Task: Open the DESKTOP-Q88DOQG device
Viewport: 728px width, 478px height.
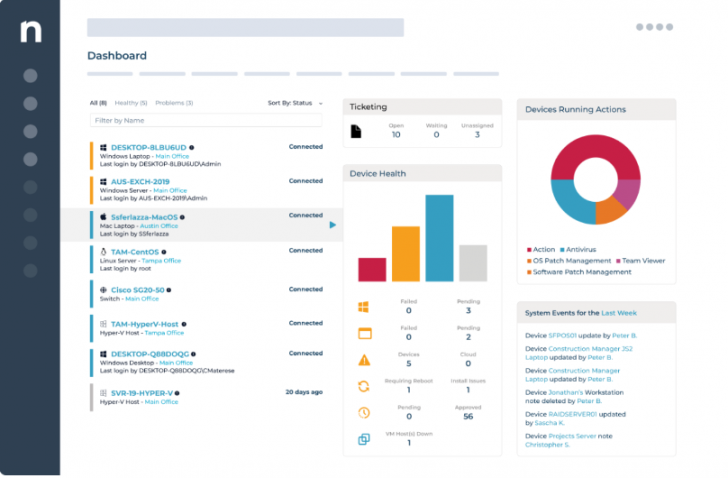Action: (150, 354)
